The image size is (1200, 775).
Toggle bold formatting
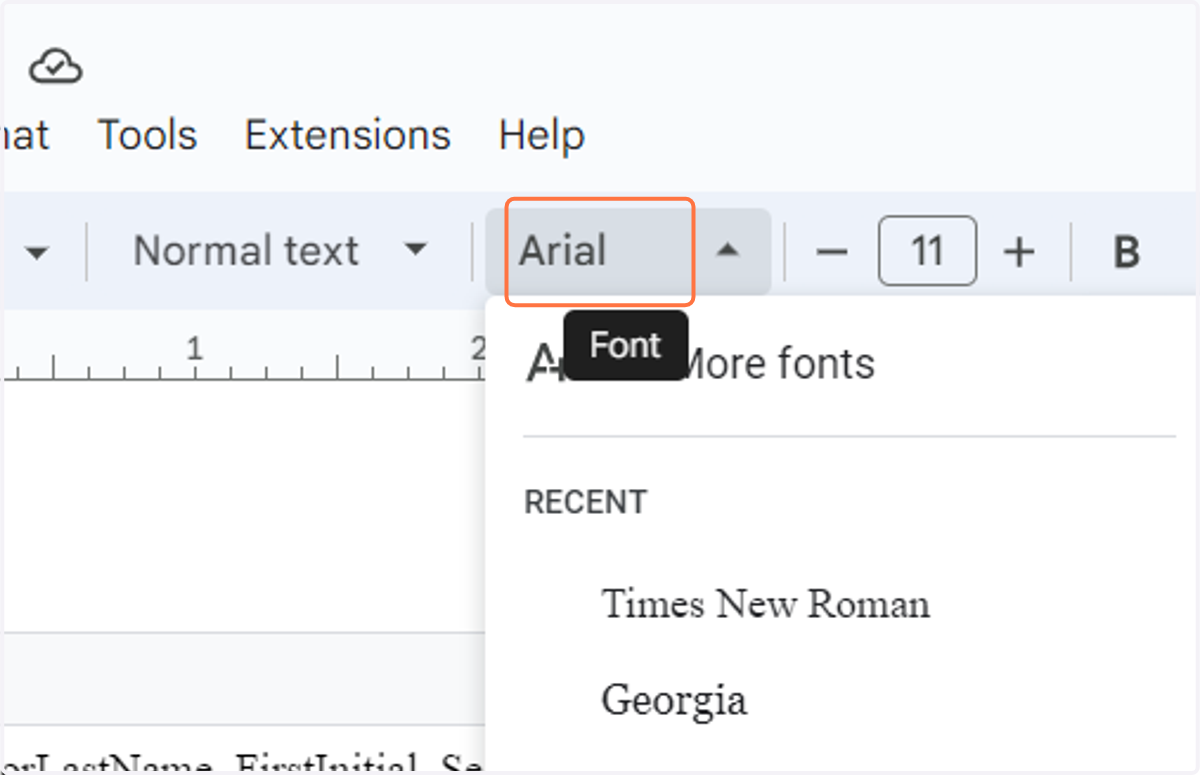click(1126, 252)
